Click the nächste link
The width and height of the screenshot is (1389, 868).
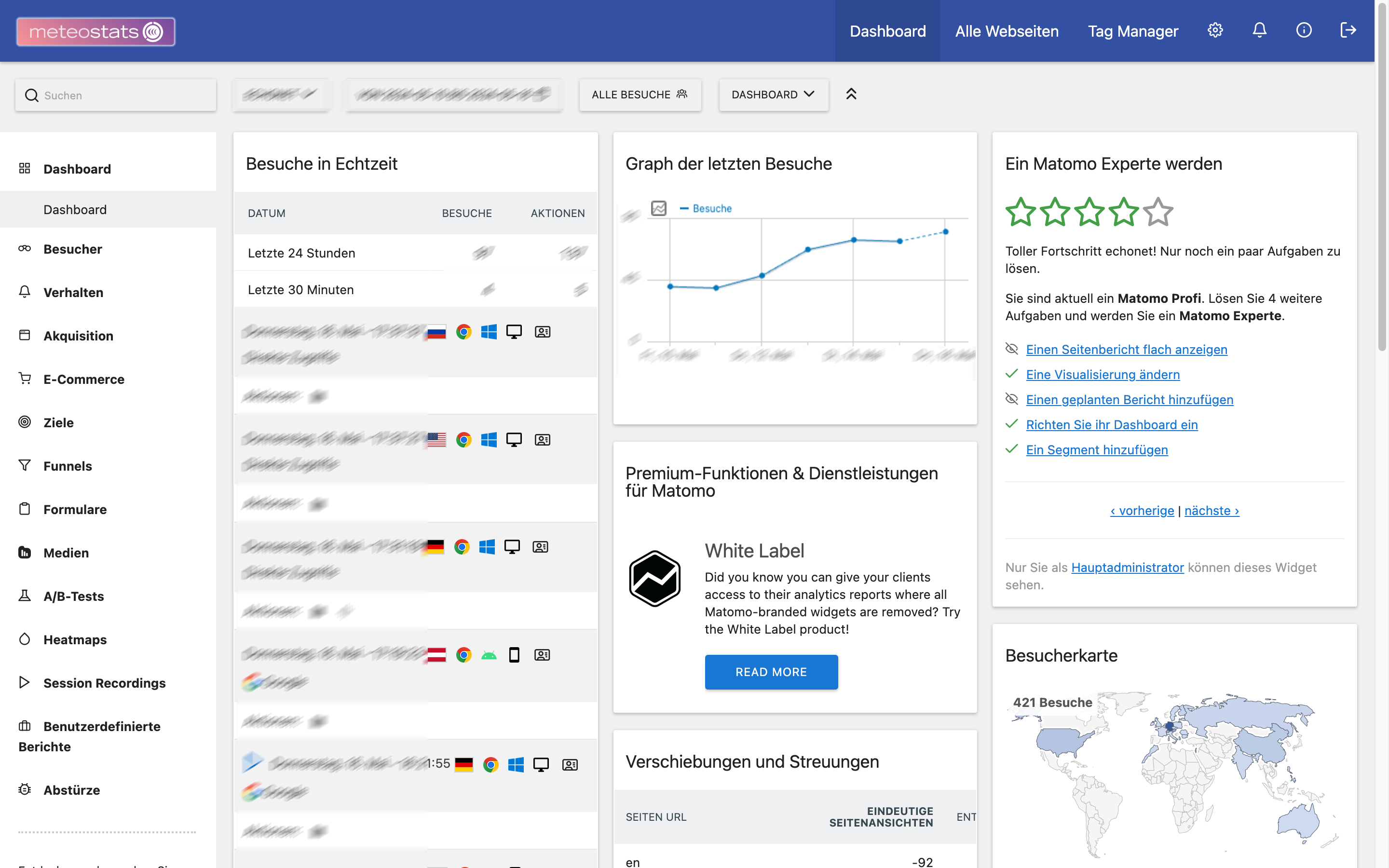pyautogui.click(x=1211, y=510)
